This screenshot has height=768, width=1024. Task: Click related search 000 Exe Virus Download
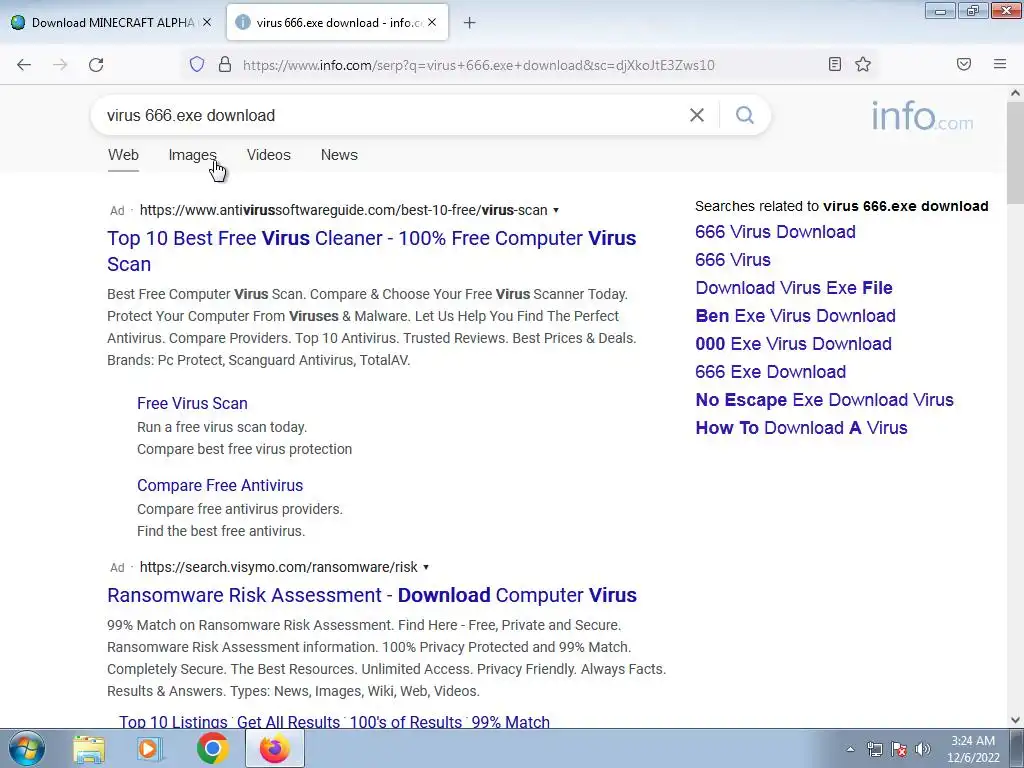[x=793, y=344]
